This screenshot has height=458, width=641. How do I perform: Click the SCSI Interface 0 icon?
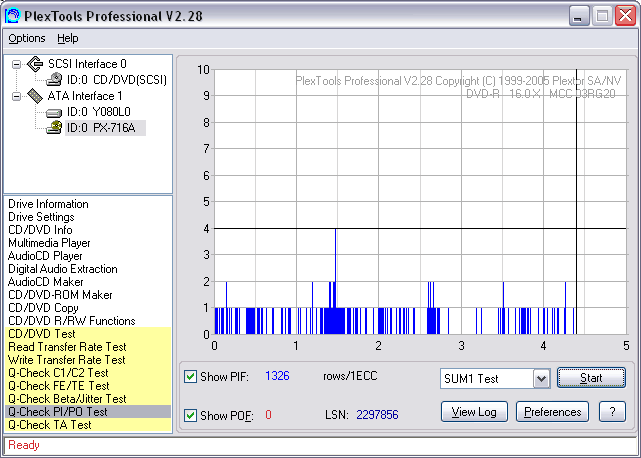35,64
